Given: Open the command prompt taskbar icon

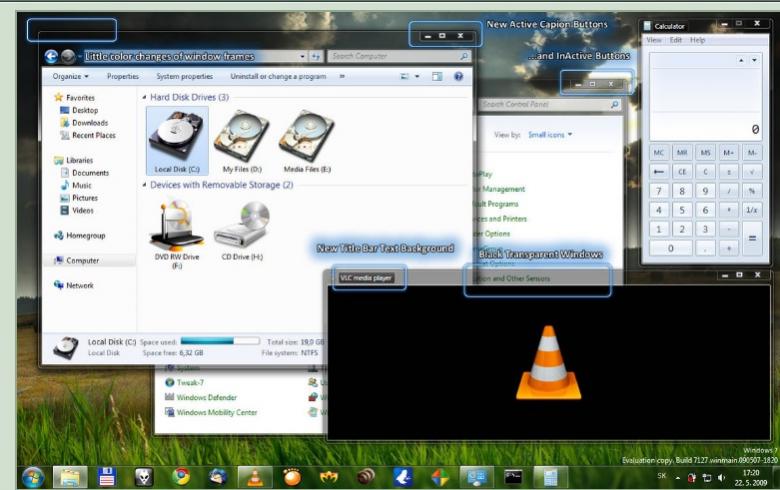Looking at the screenshot, I should pyautogui.click(x=513, y=477).
